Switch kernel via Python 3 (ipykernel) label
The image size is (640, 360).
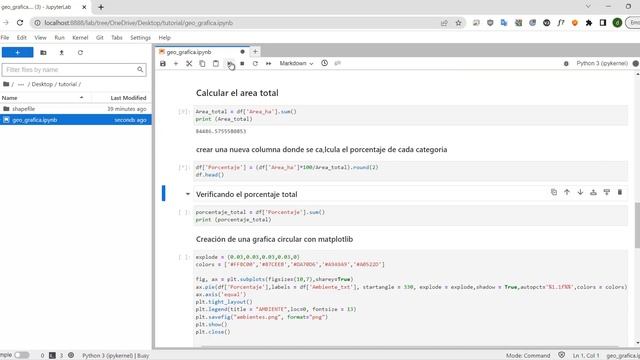[x=602, y=63]
